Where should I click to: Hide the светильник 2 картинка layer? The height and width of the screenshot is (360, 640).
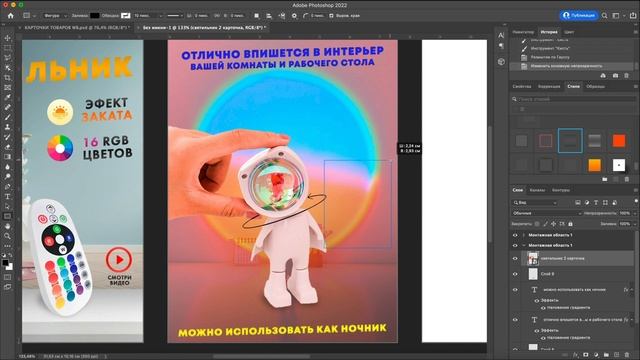tap(515, 258)
